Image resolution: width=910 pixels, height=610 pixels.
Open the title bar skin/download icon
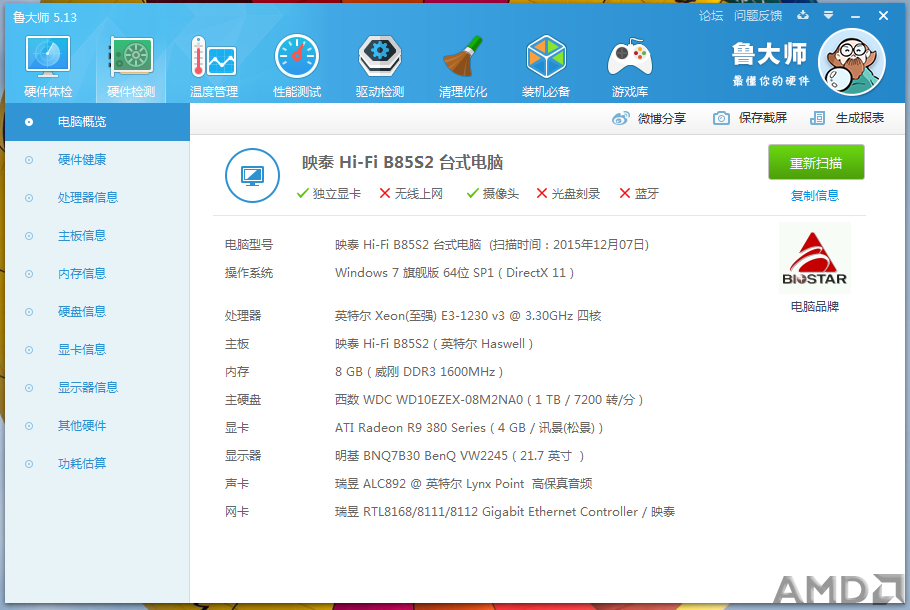[x=803, y=16]
